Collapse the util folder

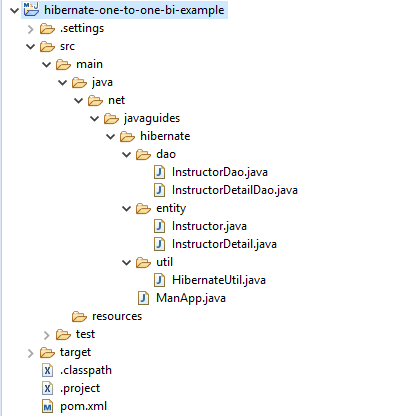click(x=127, y=263)
